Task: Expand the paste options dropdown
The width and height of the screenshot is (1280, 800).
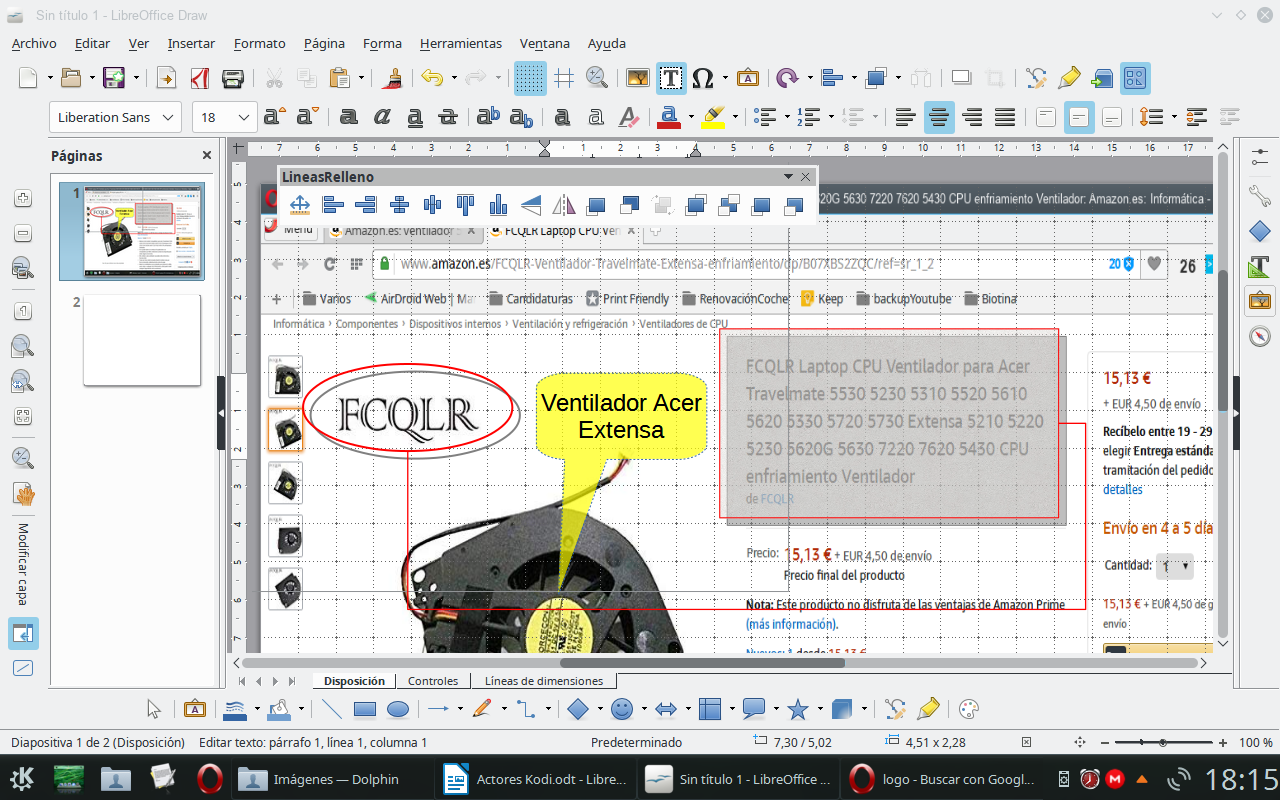Action: coord(361,78)
